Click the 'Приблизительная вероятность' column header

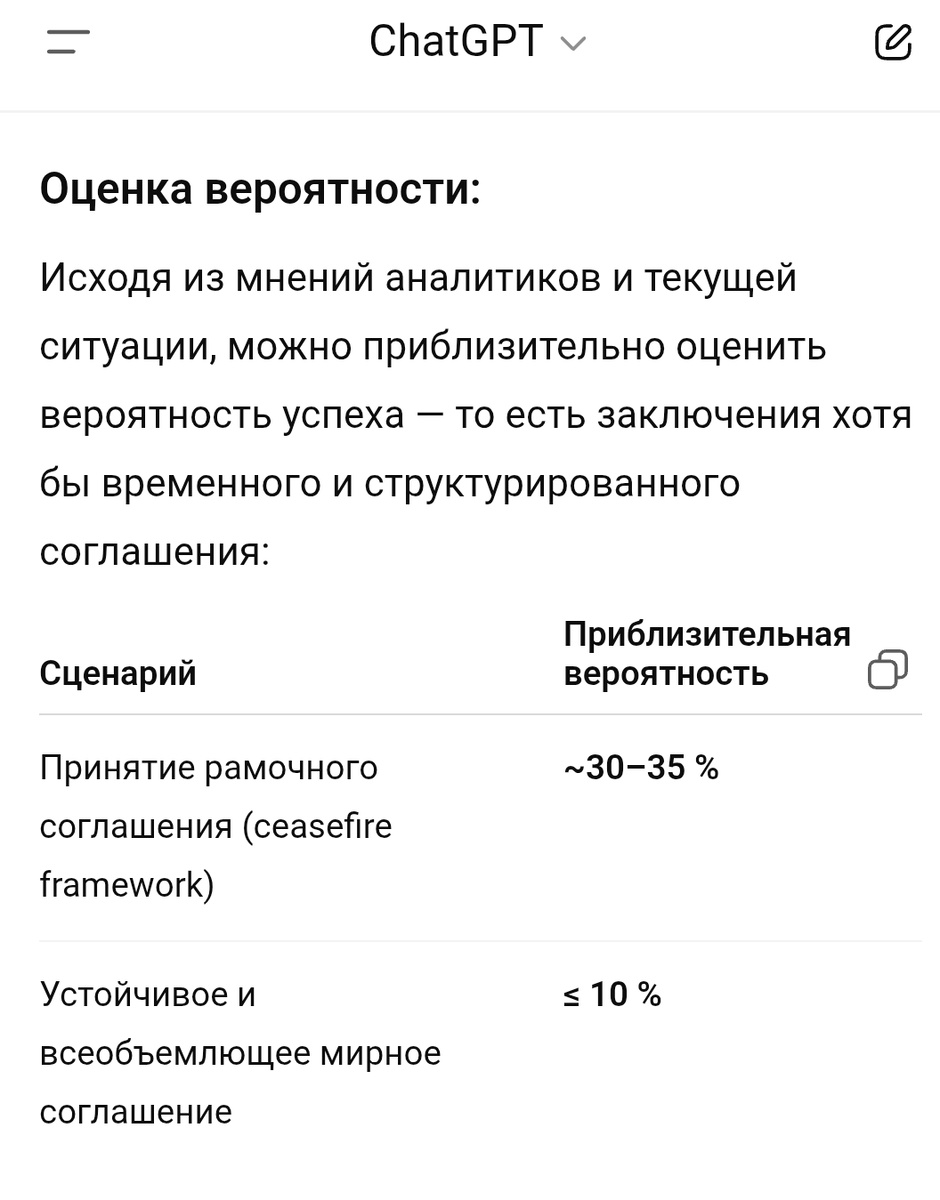pos(706,652)
